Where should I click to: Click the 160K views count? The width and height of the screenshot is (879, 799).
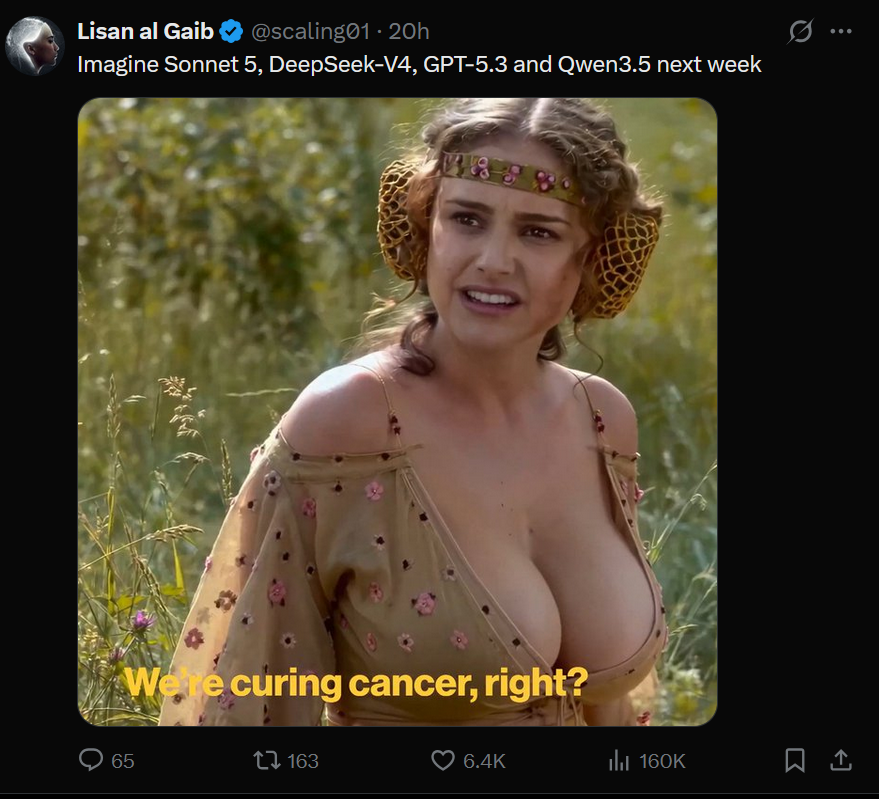click(661, 761)
